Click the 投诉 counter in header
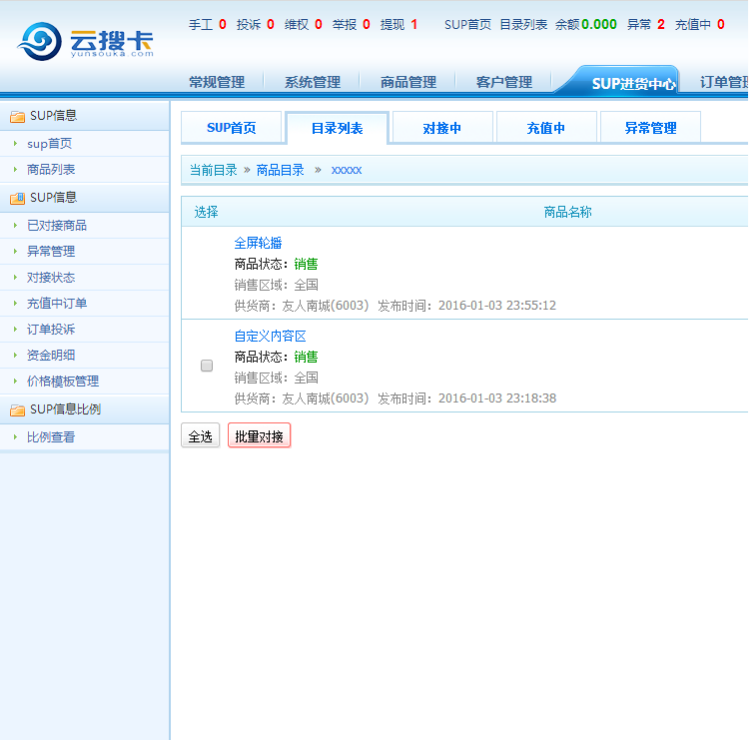 (x=255, y=24)
